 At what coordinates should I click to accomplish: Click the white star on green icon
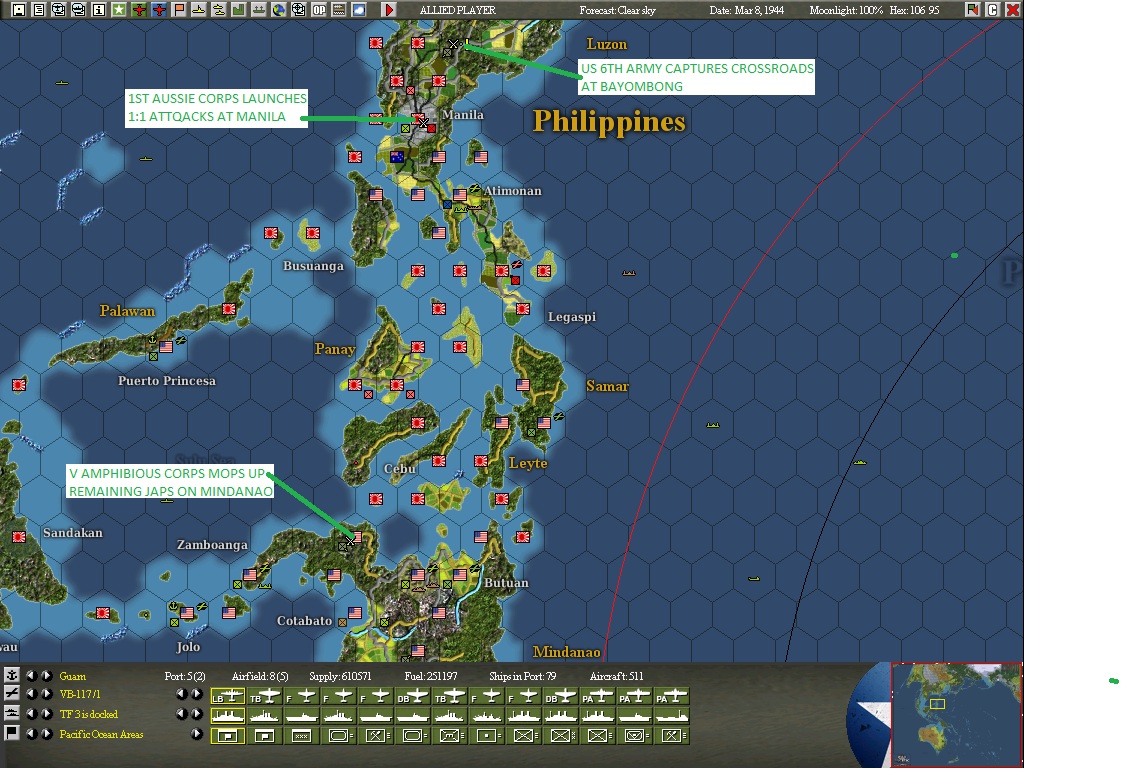point(119,10)
